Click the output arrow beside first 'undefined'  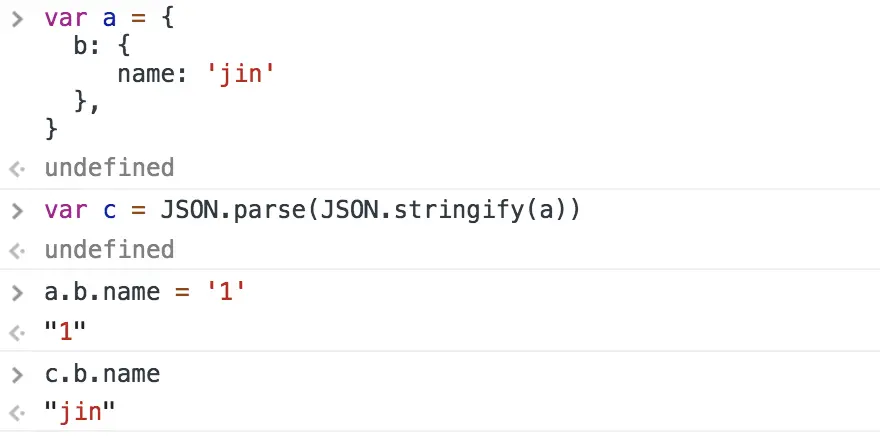17,168
